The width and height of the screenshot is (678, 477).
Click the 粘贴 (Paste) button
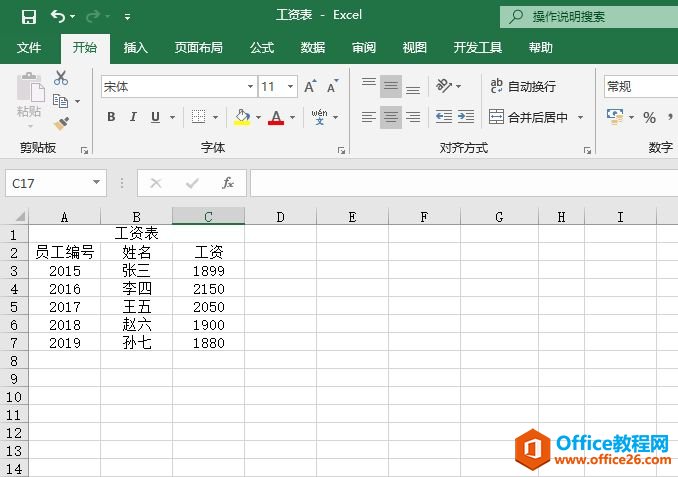29,98
